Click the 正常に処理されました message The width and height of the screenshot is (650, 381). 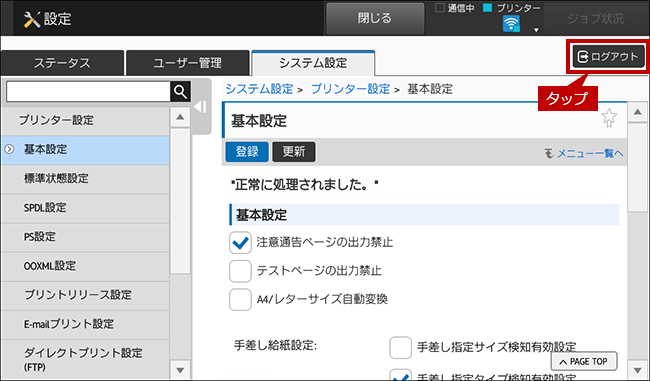pyautogui.click(x=304, y=185)
